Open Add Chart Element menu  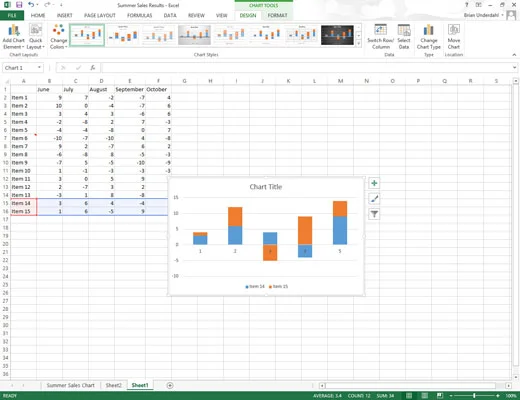tap(14, 37)
